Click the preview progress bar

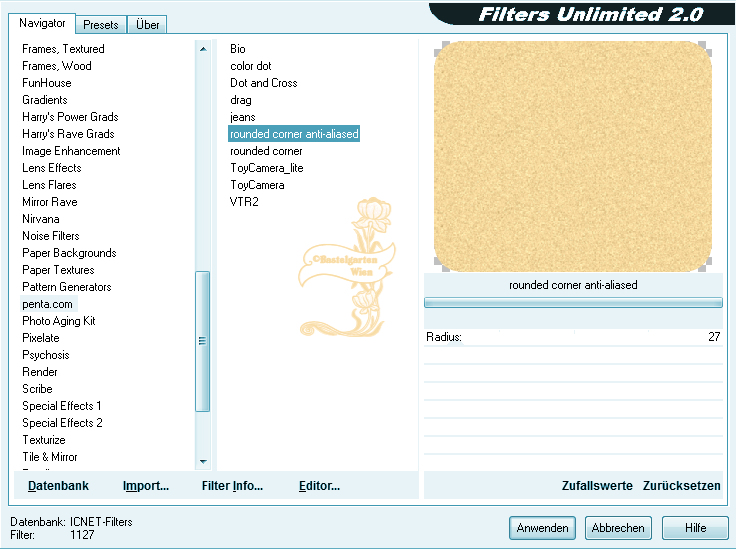(x=573, y=303)
